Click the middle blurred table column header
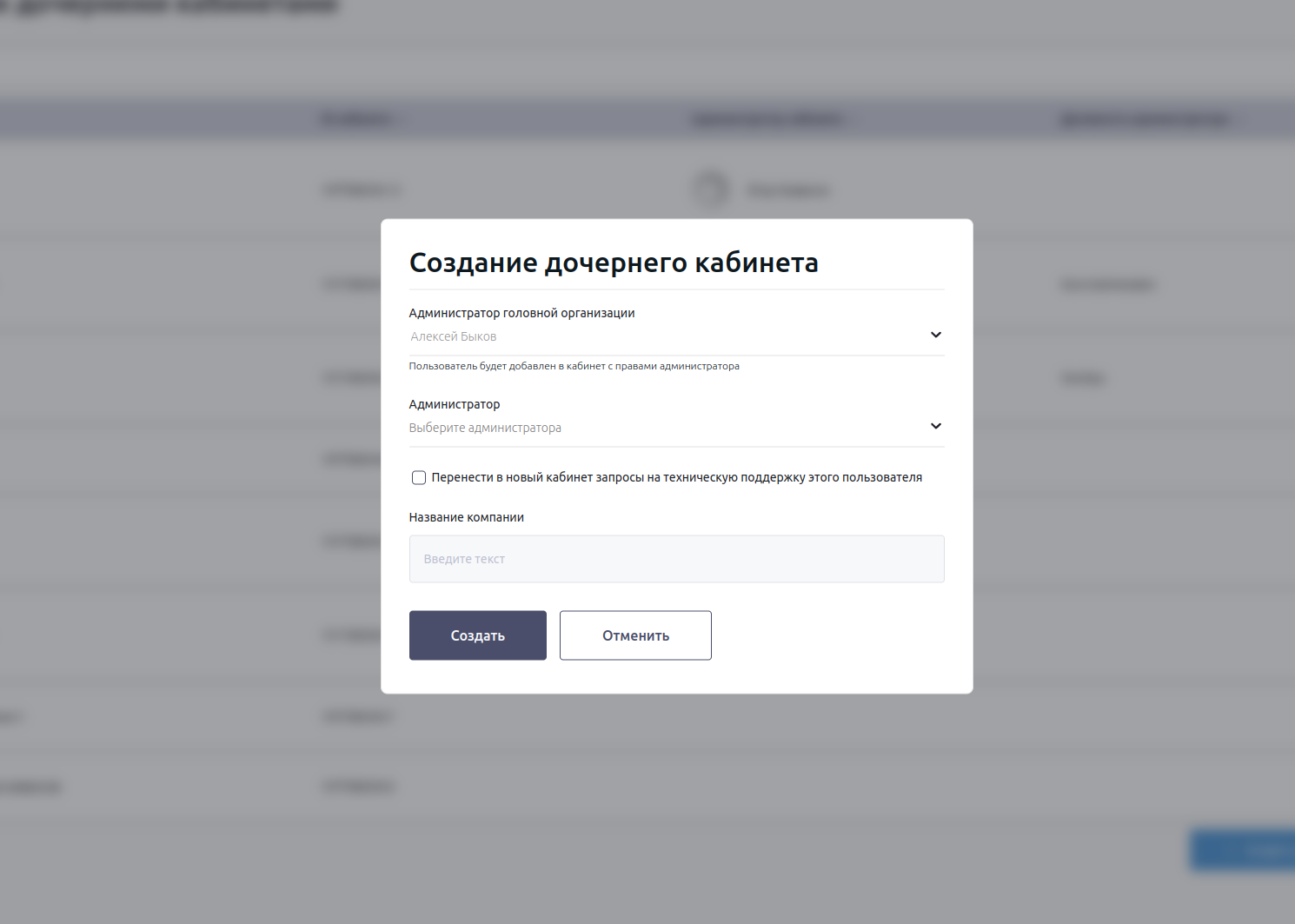This screenshot has width=1295, height=924. tap(768, 119)
